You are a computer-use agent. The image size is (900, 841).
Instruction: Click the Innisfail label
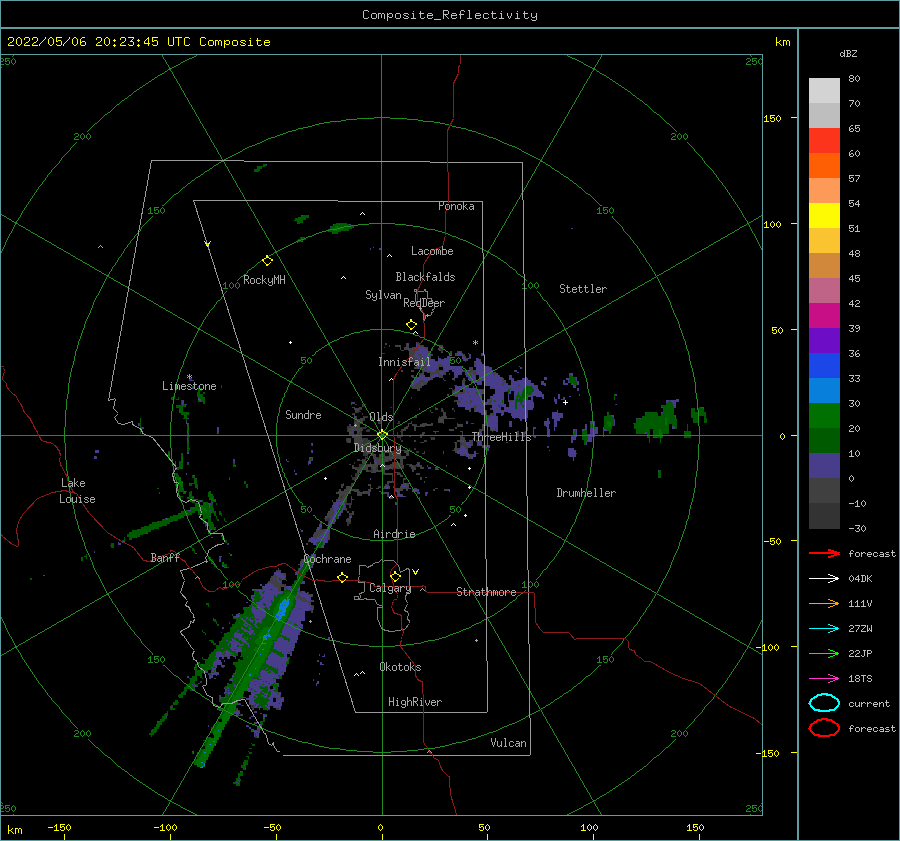click(404, 362)
